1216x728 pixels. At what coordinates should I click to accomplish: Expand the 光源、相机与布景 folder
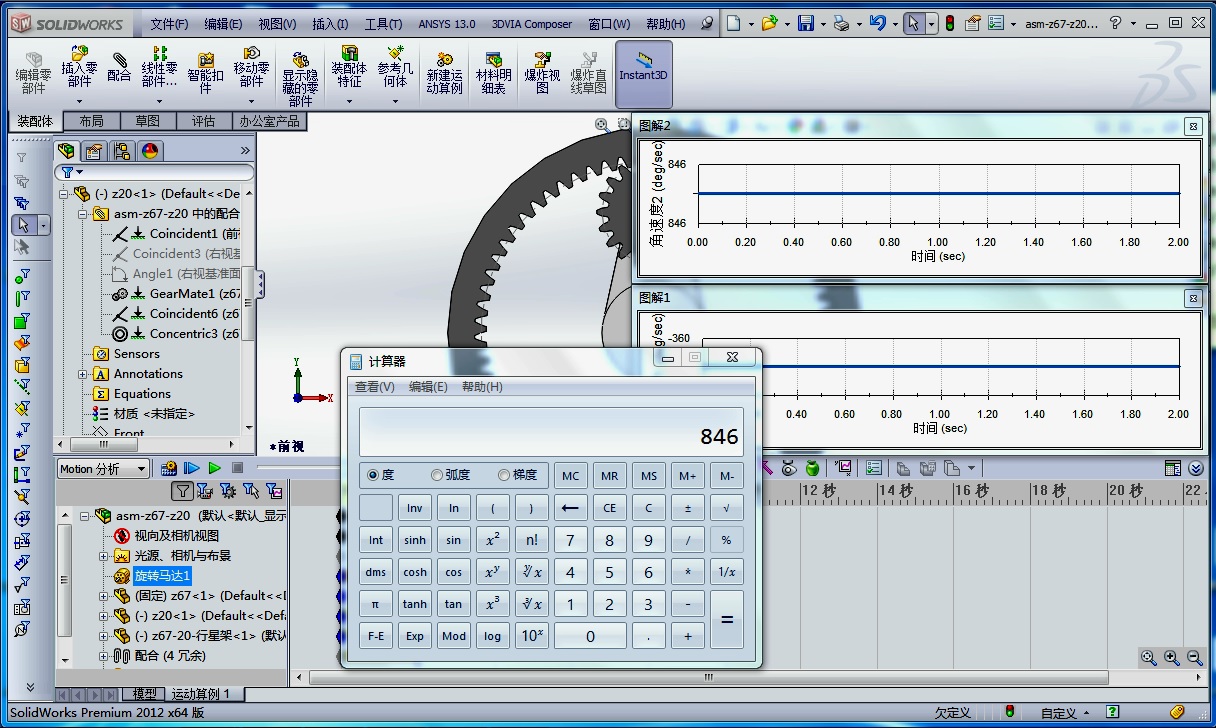(x=103, y=556)
